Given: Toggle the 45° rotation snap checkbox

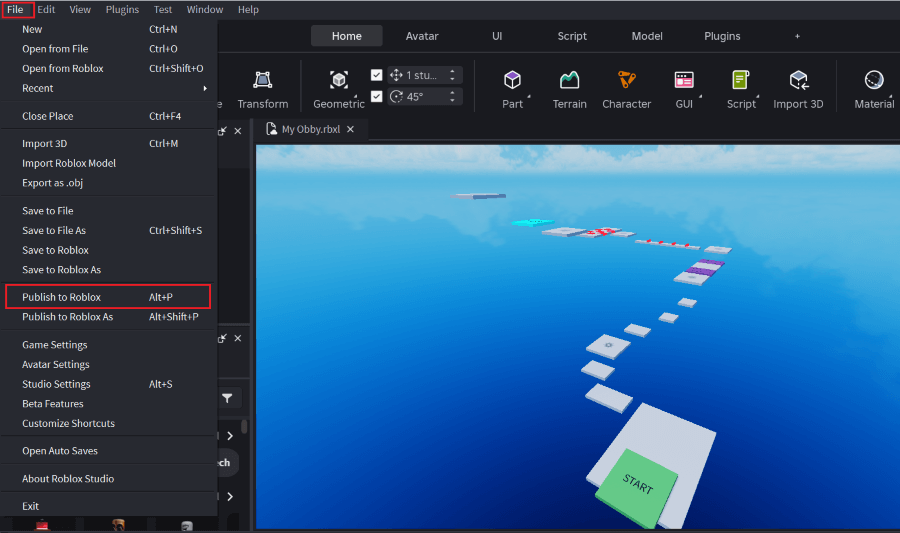Looking at the screenshot, I should click(377, 96).
